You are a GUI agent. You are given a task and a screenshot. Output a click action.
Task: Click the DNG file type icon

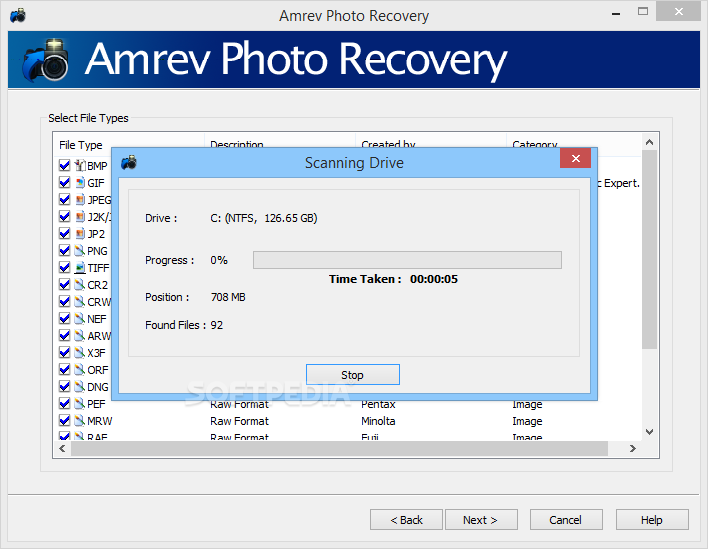tap(80, 387)
